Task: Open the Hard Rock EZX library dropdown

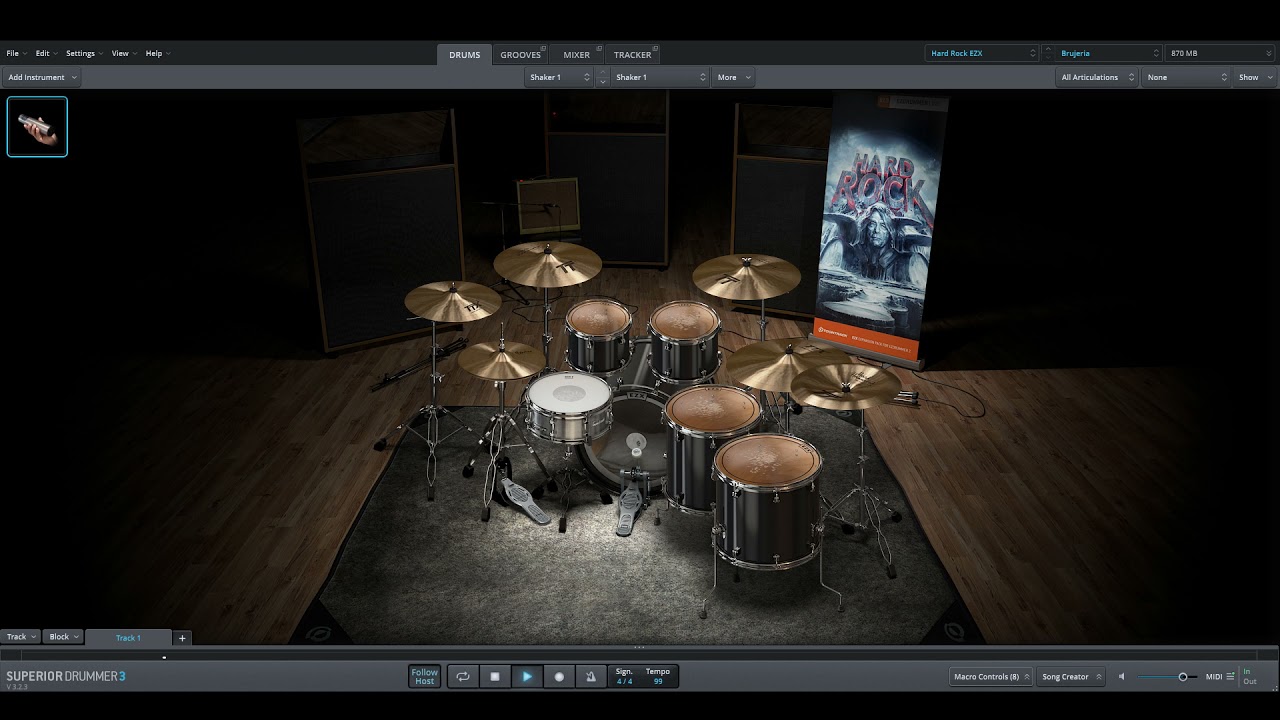Action: (x=983, y=53)
